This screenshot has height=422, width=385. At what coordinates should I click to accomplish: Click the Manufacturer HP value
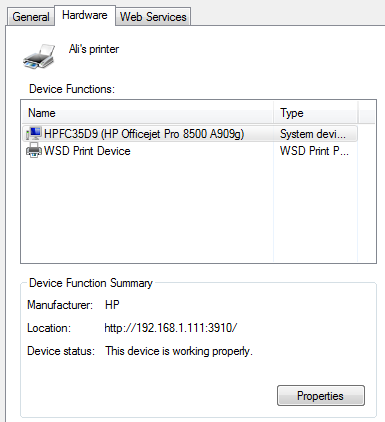(x=112, y=305)
